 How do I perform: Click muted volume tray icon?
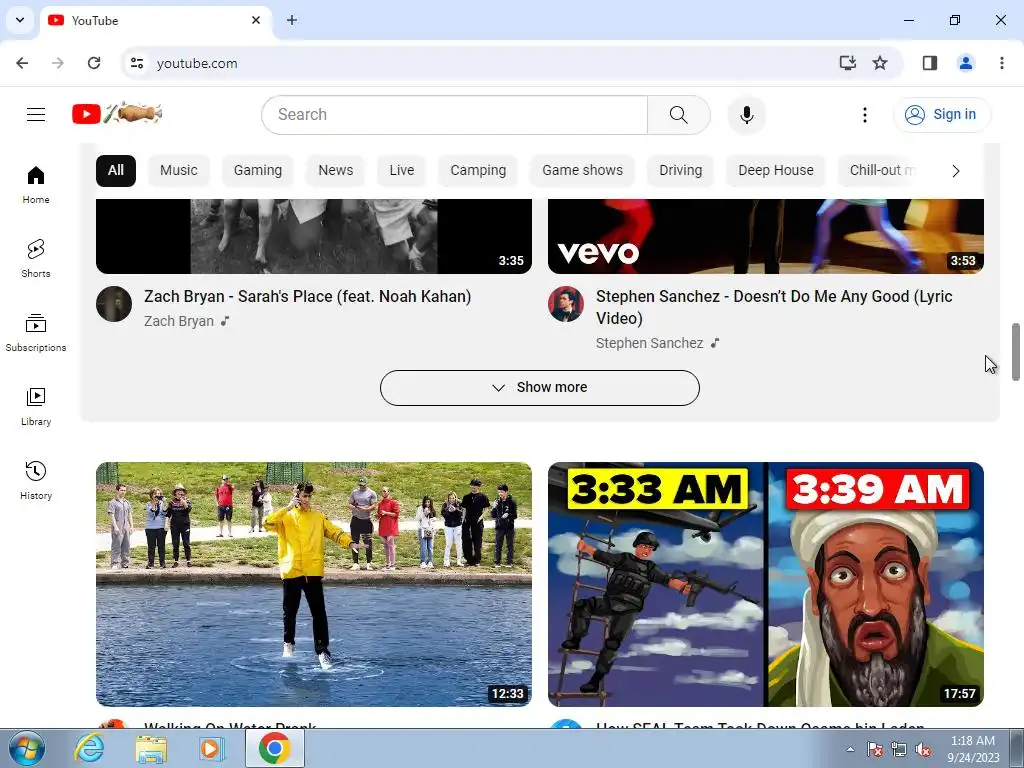click(923, 749)
